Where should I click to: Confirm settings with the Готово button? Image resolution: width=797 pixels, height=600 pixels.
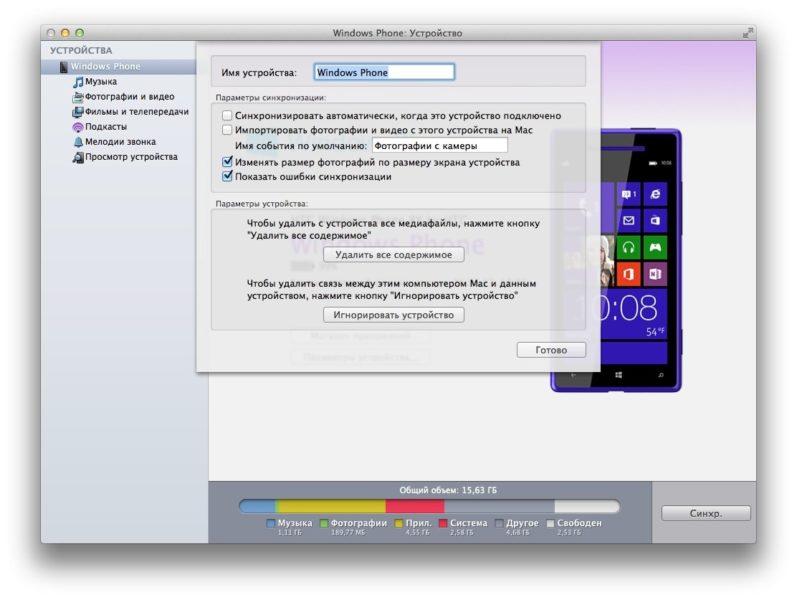[x=551, y=350]
